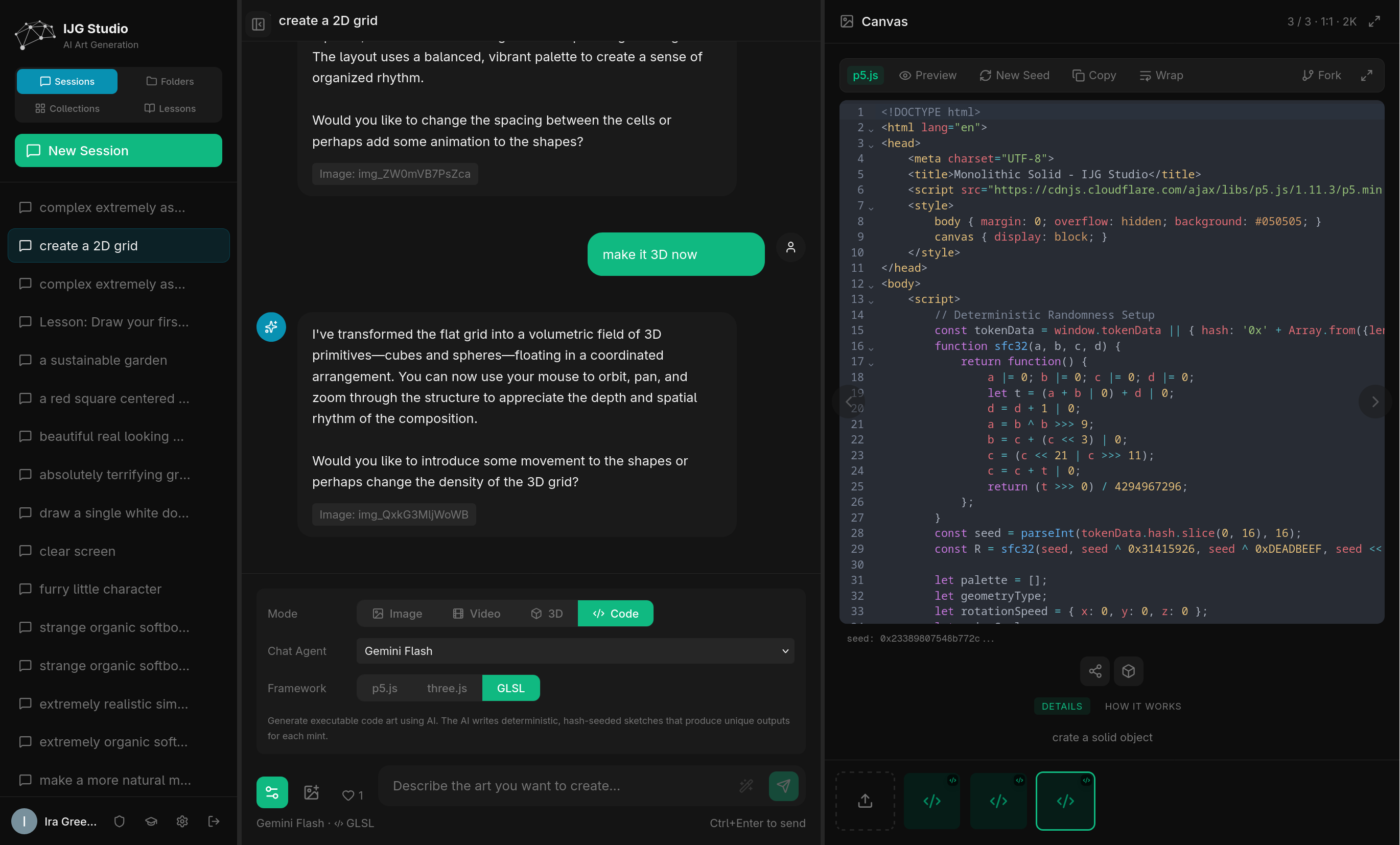Select Video mode
The width and height of the screenshot is (1400, 845).
click(x=476, y=614)
